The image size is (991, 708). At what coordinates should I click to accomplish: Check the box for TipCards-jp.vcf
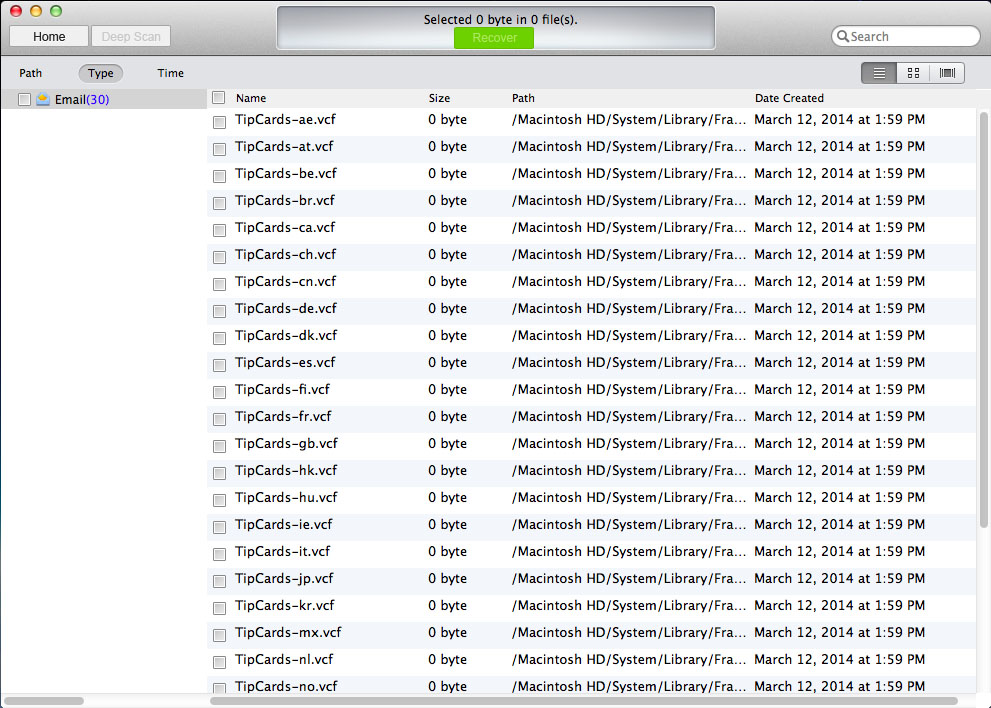coord(219,581)
